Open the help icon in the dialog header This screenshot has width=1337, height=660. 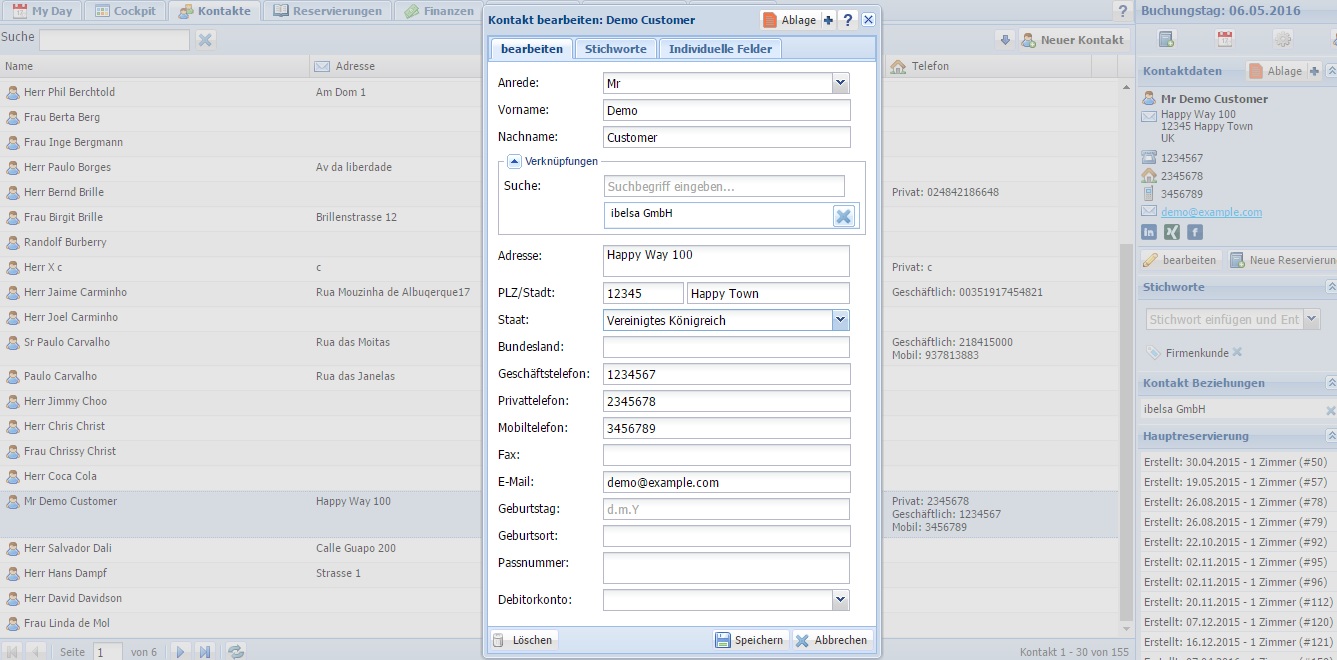(x=847, y=20)
